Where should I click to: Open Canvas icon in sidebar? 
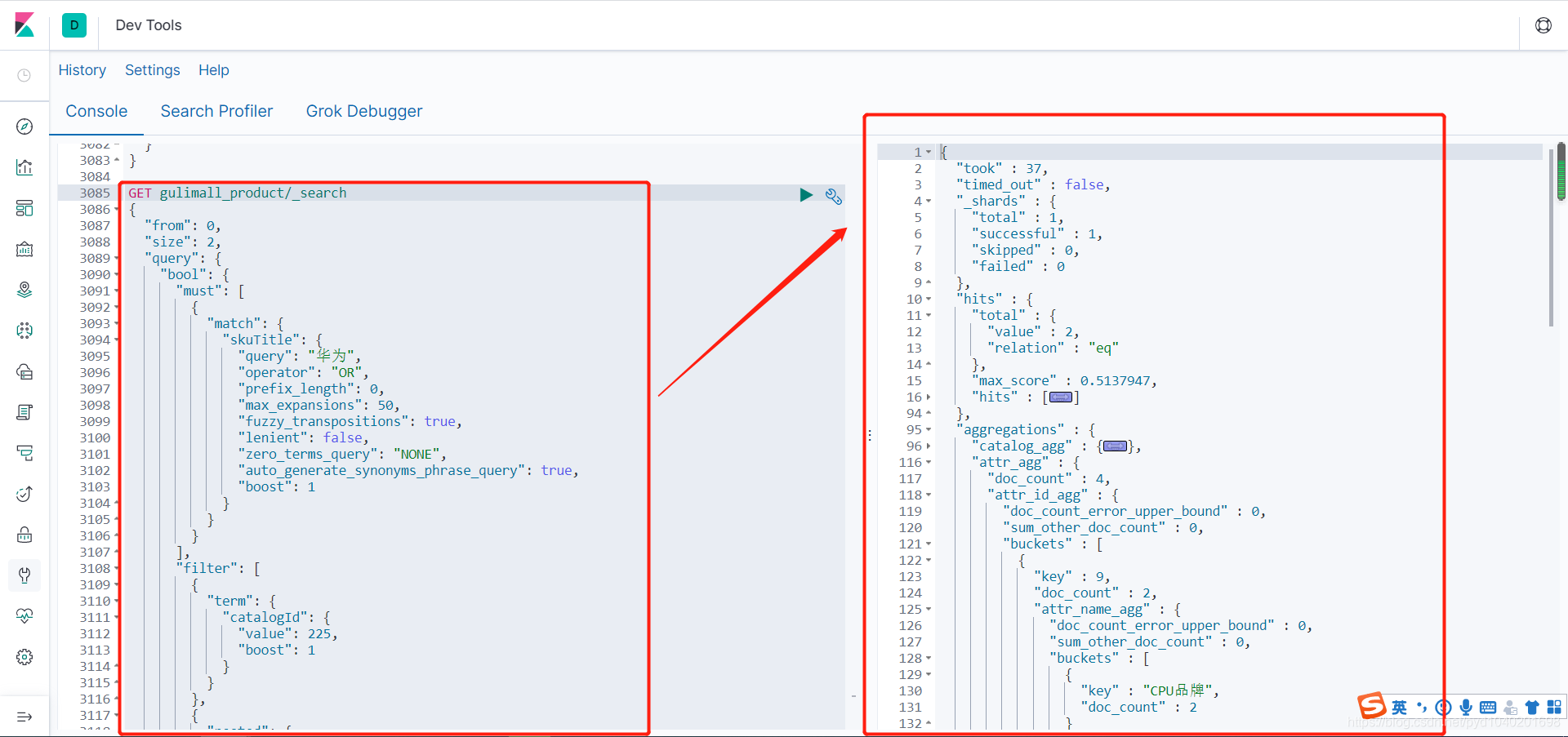[24, 249]
